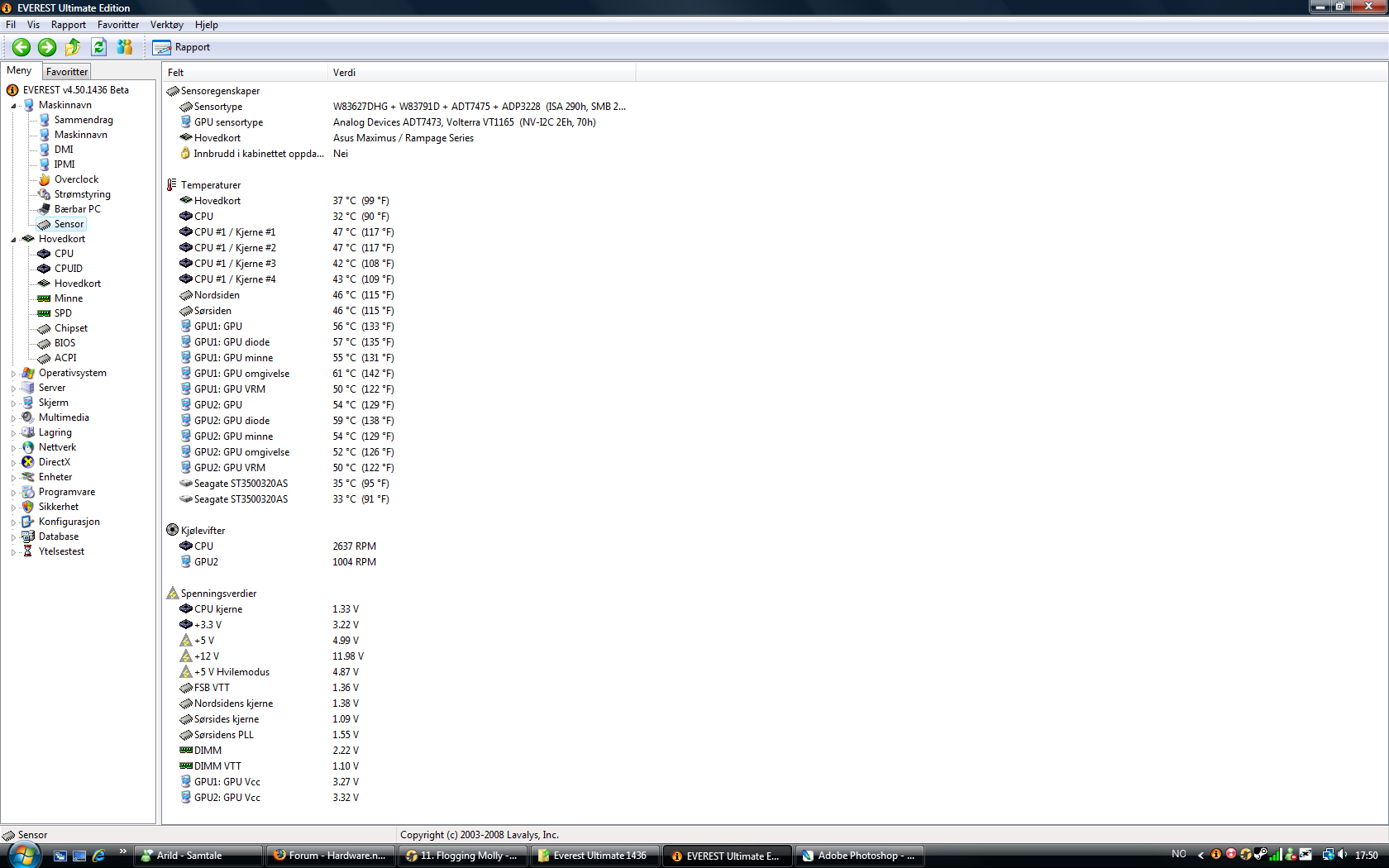Image resolution: width=1389 pixels, height=868 pixels.
Task: Click the Temperaturer thermometer section icon
Action: [172, 185]
